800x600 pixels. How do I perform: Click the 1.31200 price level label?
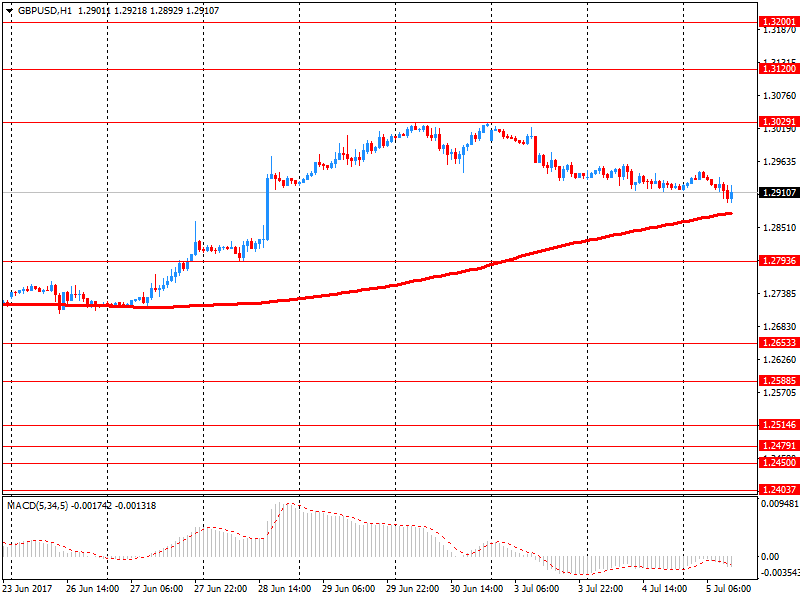(x=779, y=69)
